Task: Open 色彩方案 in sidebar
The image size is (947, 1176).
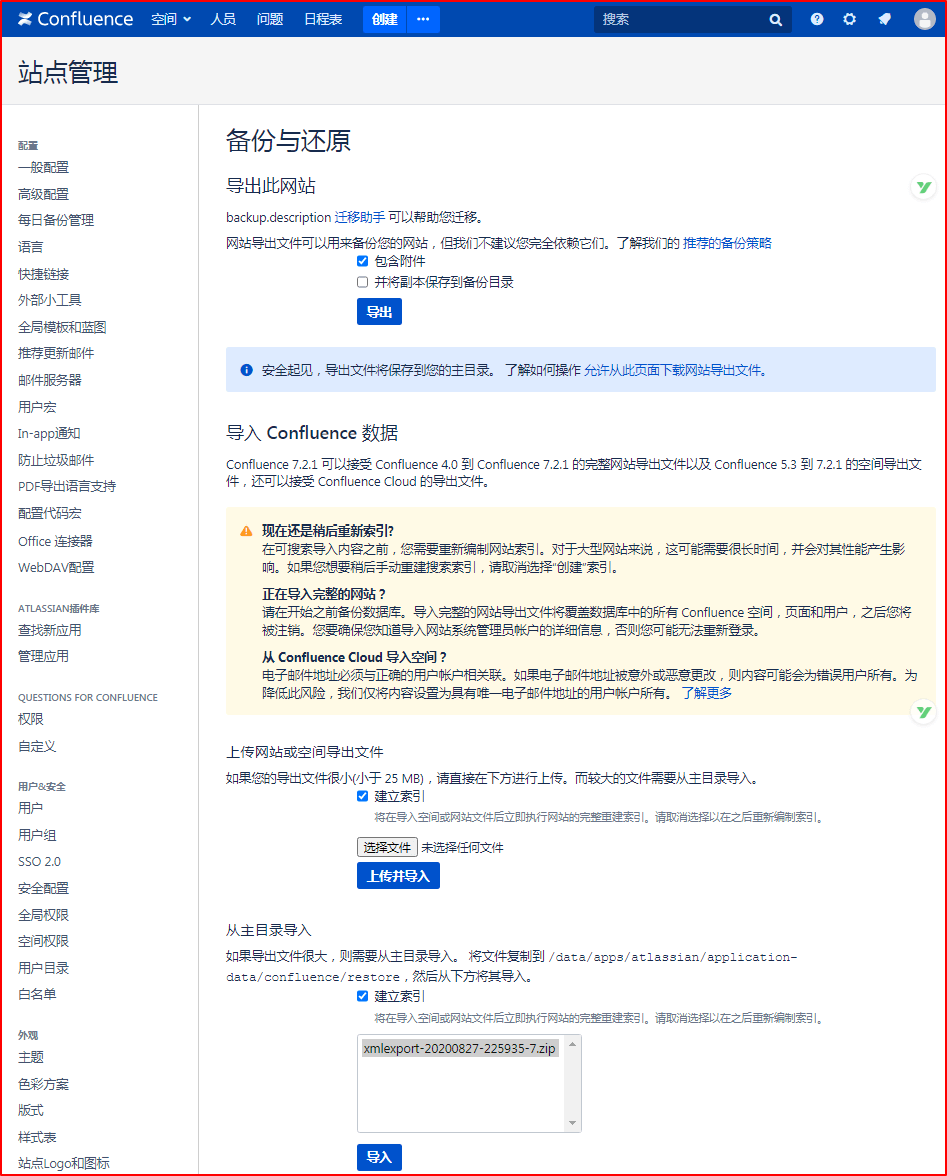Action: [43, 1084]
